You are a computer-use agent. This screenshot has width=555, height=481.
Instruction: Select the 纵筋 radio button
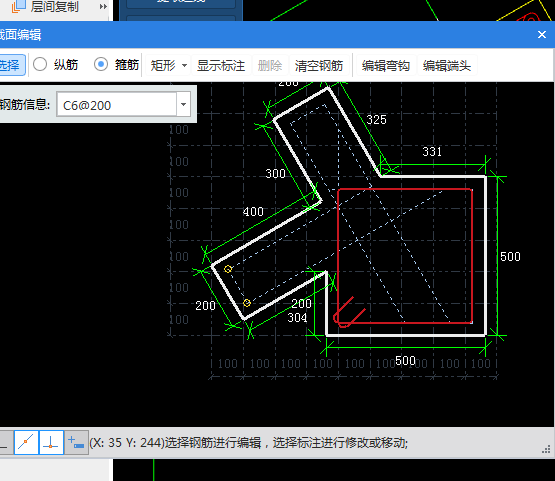point(40,65)
